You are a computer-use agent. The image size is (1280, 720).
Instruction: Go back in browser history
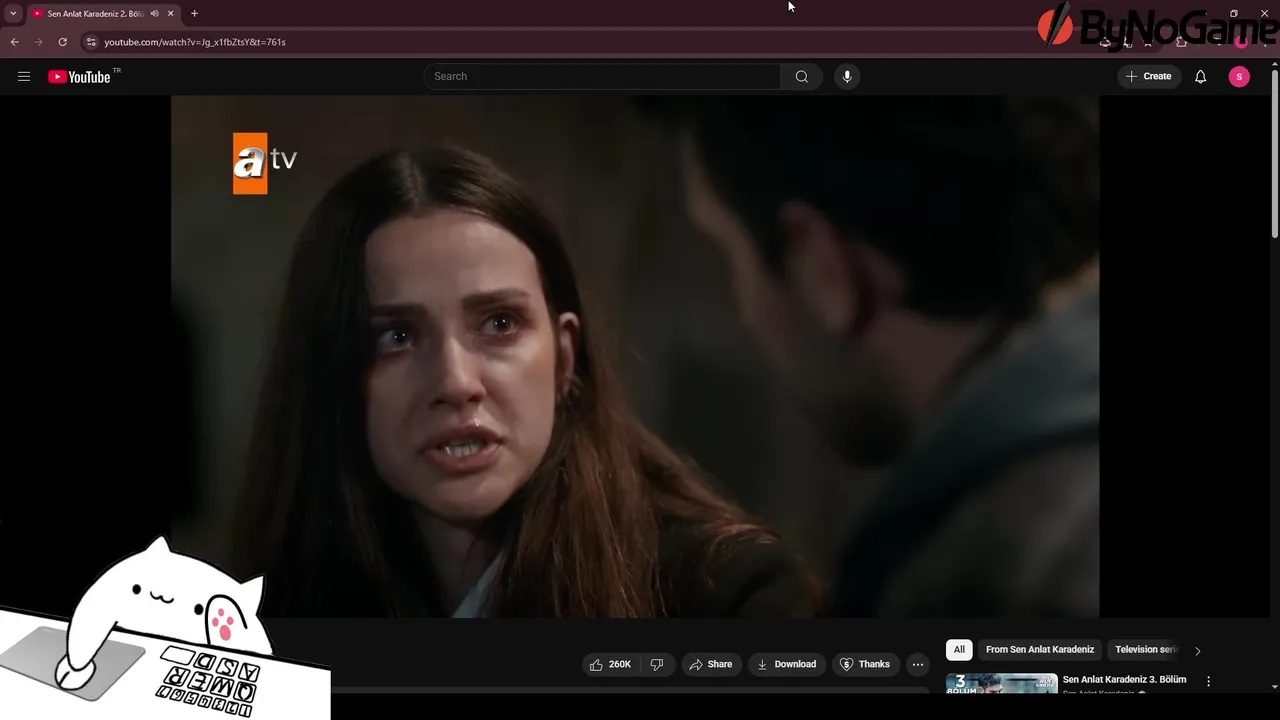pyautogui.click(x=14, y=42)
